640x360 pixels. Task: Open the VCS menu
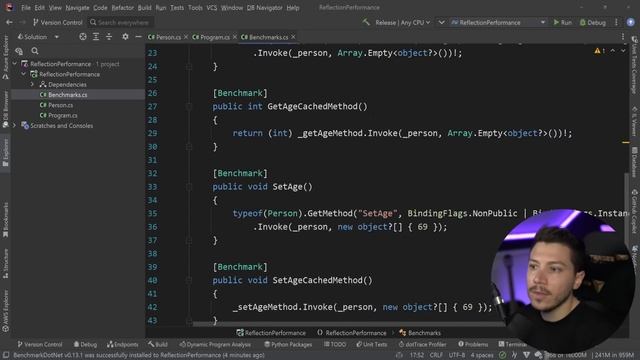[x=212, y=7]
